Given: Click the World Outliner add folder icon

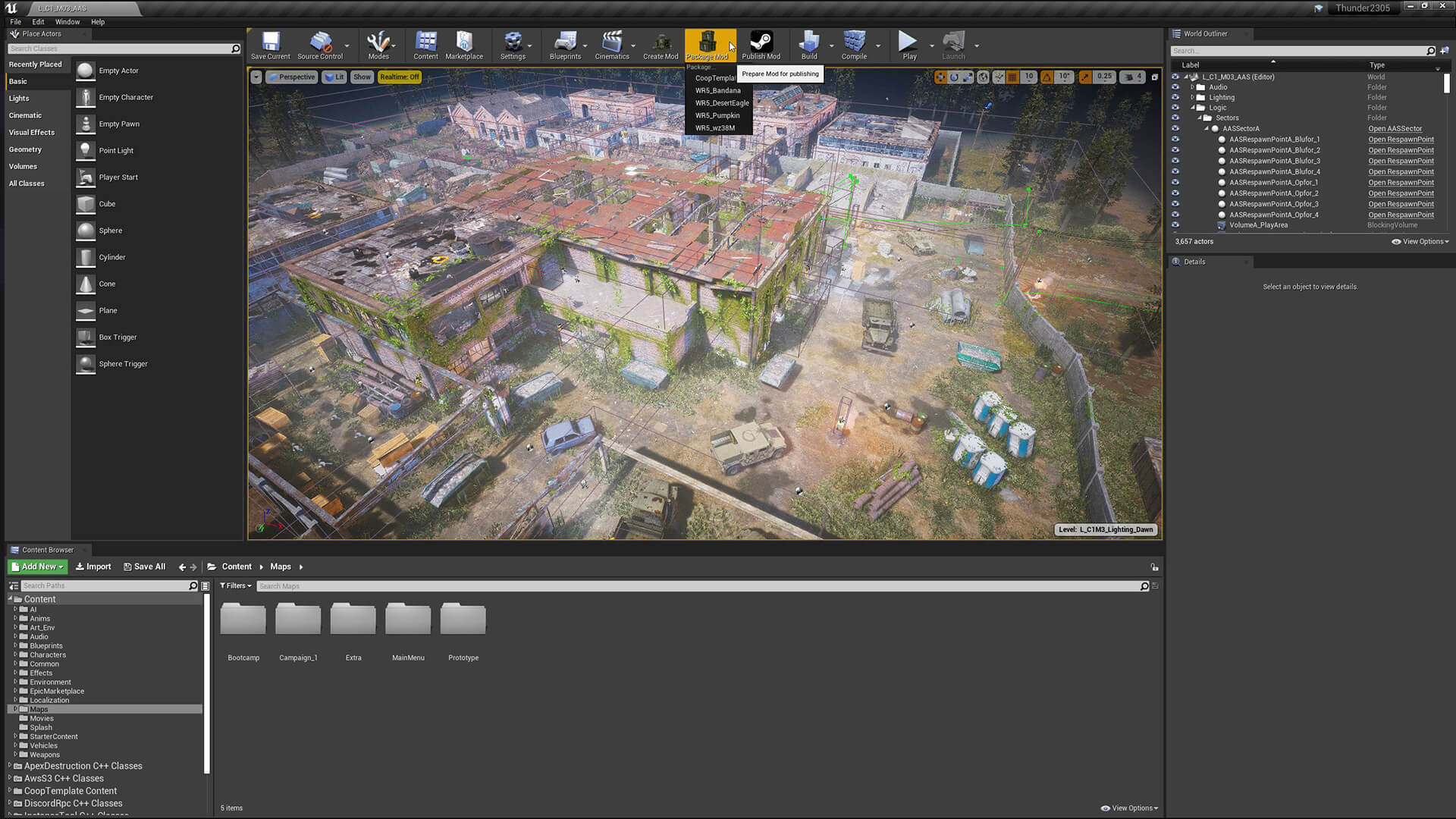Looking at the screenshot, I should (x=1445, y=51).
